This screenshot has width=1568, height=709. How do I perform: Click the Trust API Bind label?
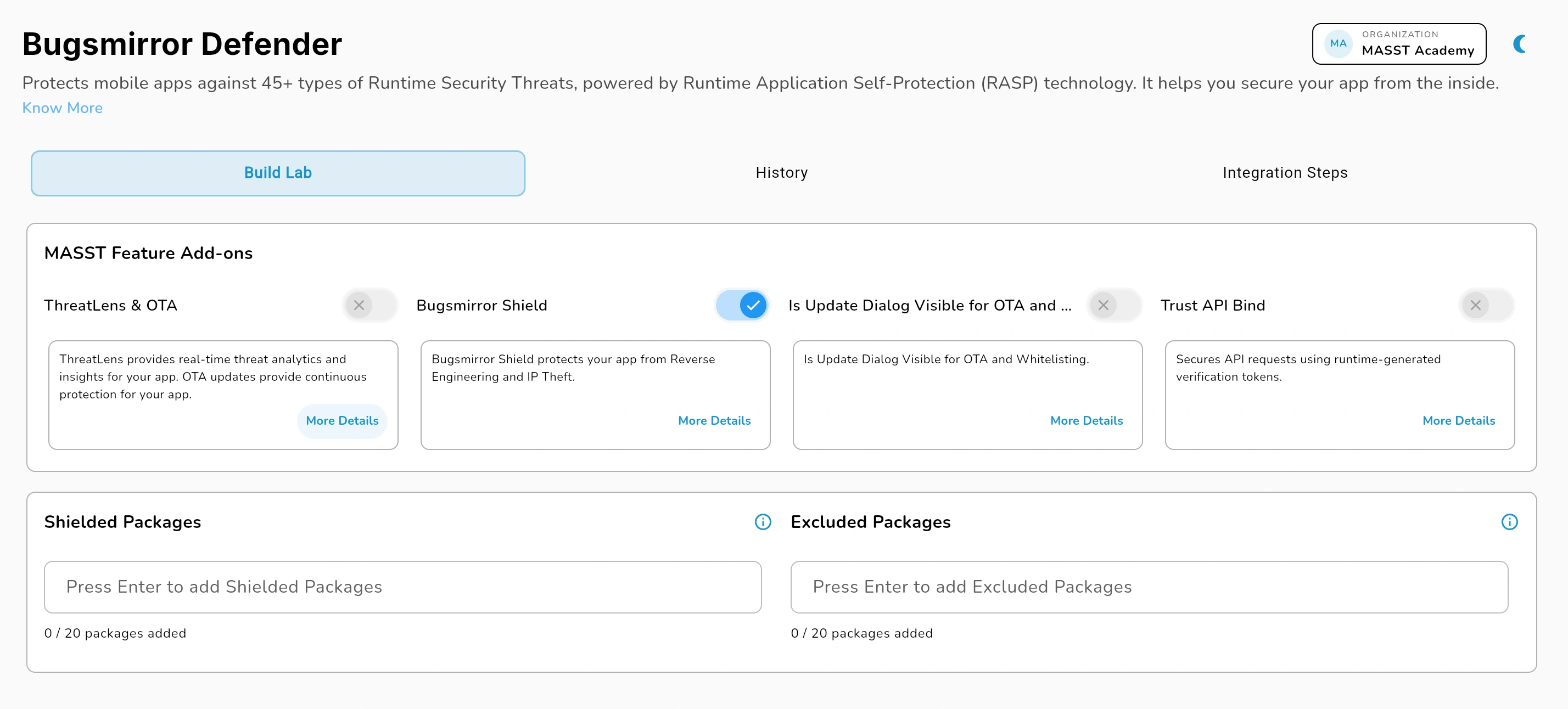1213,306
